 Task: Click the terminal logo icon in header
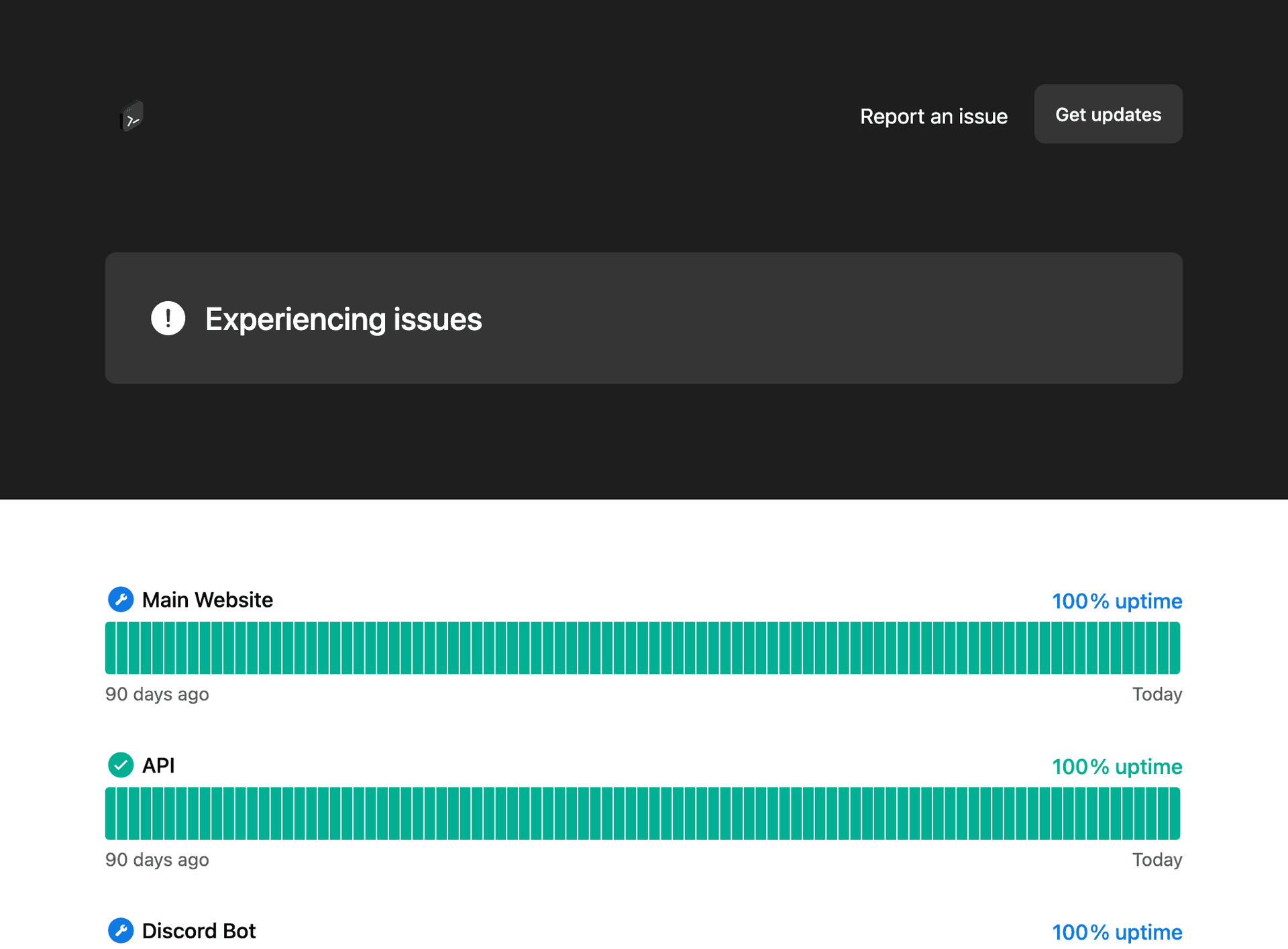(x=131, y=116)
